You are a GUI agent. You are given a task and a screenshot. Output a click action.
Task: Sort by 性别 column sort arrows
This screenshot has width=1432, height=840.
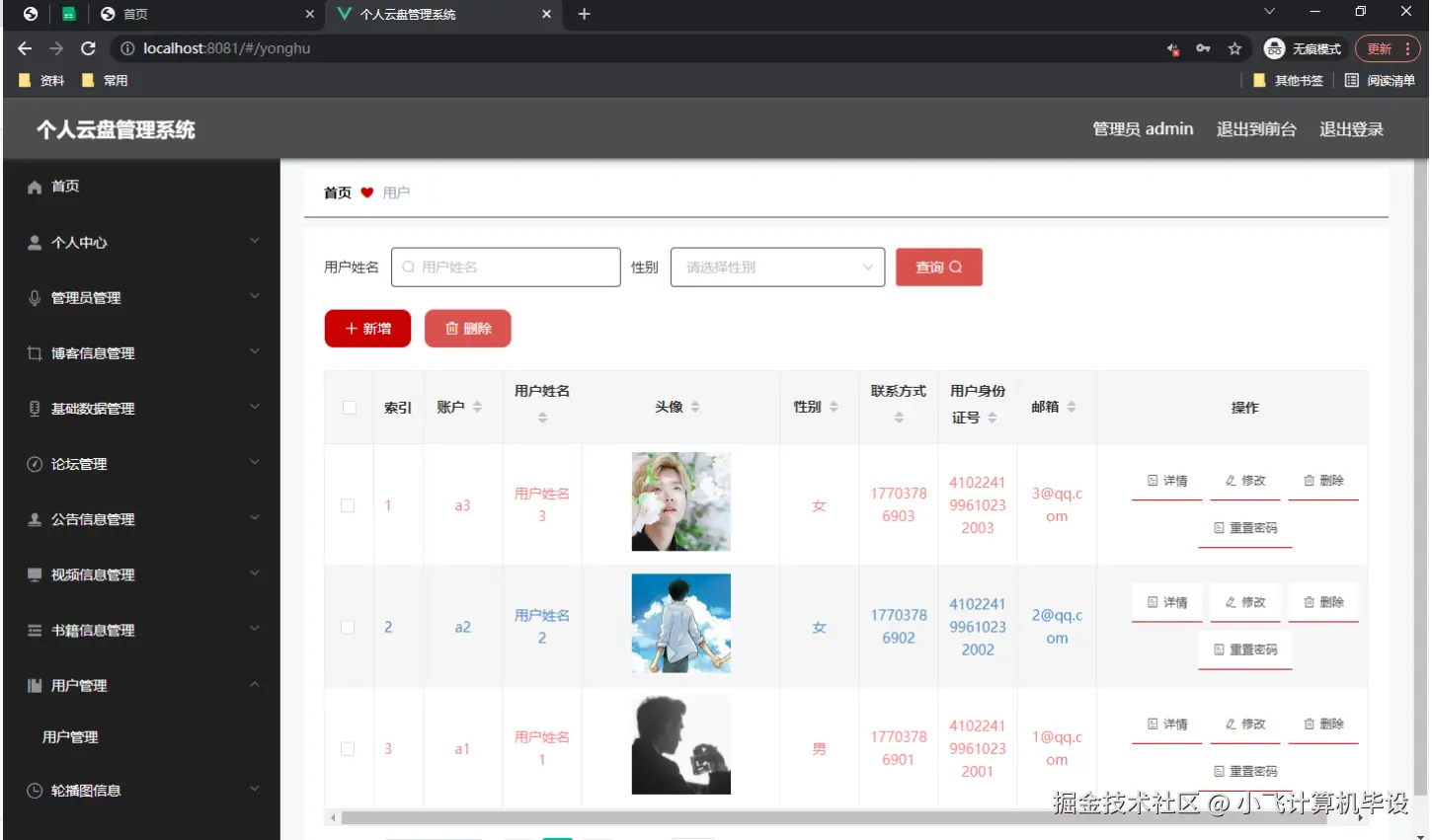click(834, 407)
